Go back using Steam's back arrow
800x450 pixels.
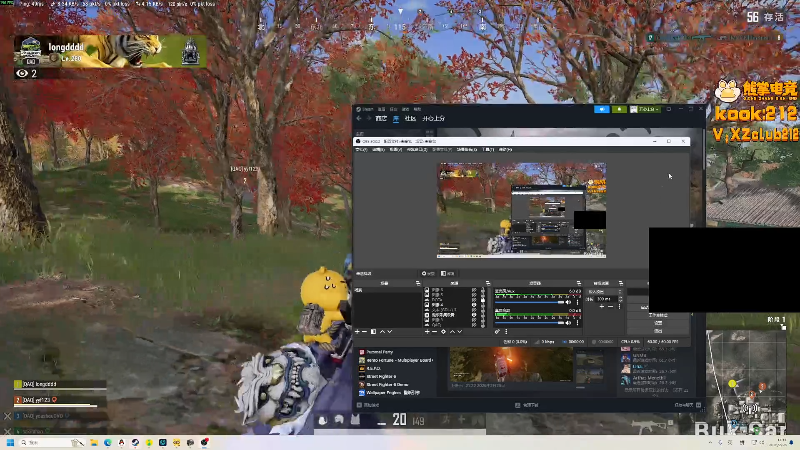click(359, 118)
